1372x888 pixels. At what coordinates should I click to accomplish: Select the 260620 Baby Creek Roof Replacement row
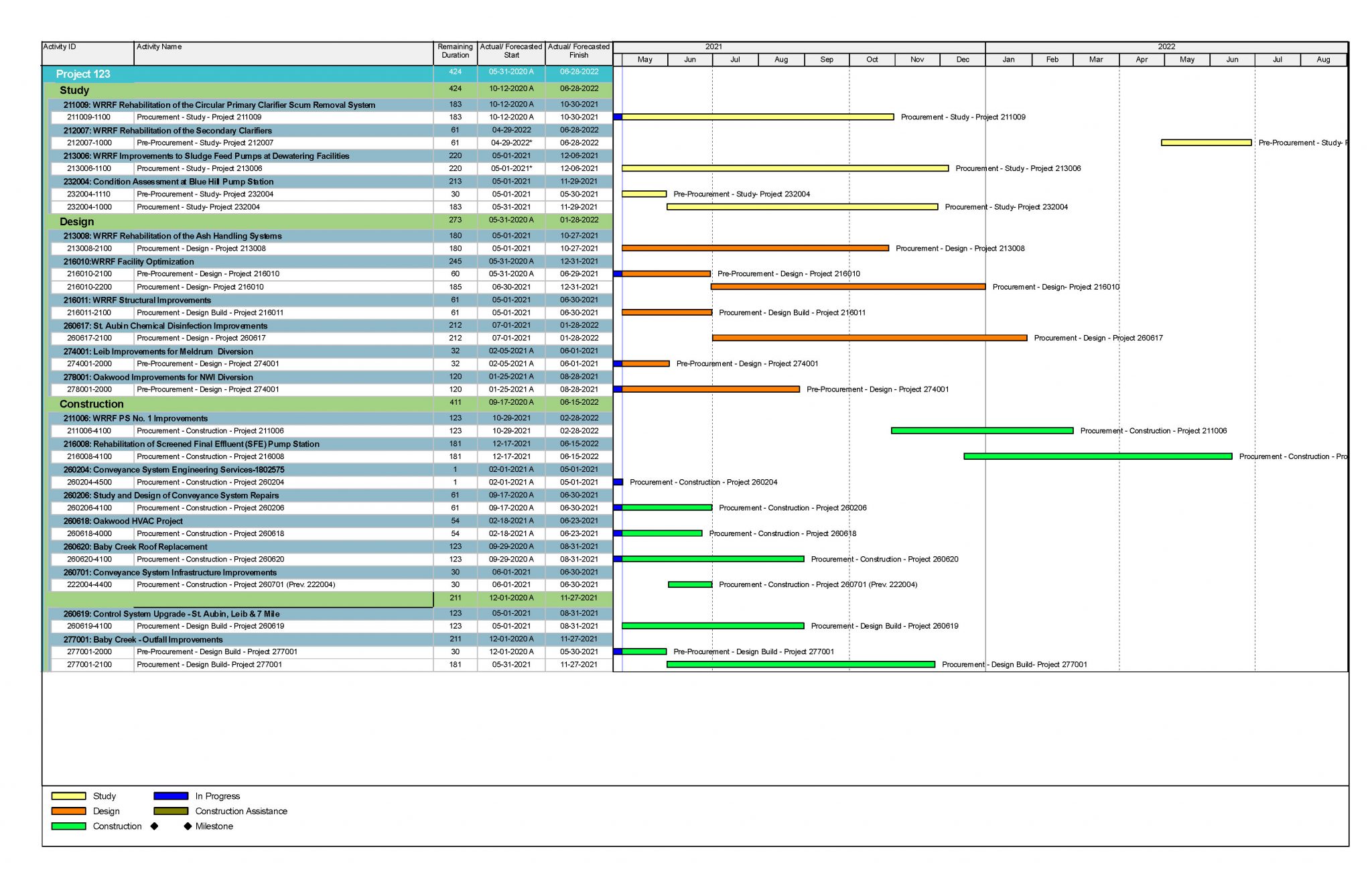click(331, 547)
